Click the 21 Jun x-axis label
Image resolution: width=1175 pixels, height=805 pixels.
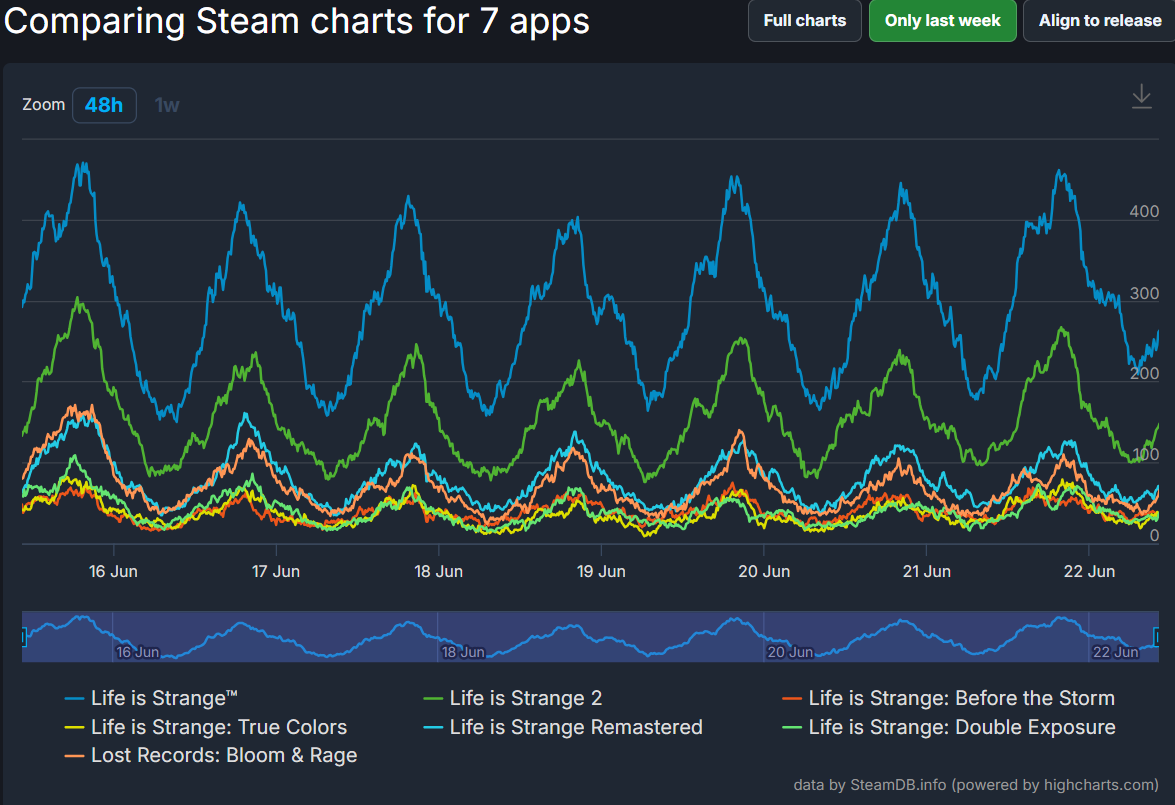tap(926, 571)
